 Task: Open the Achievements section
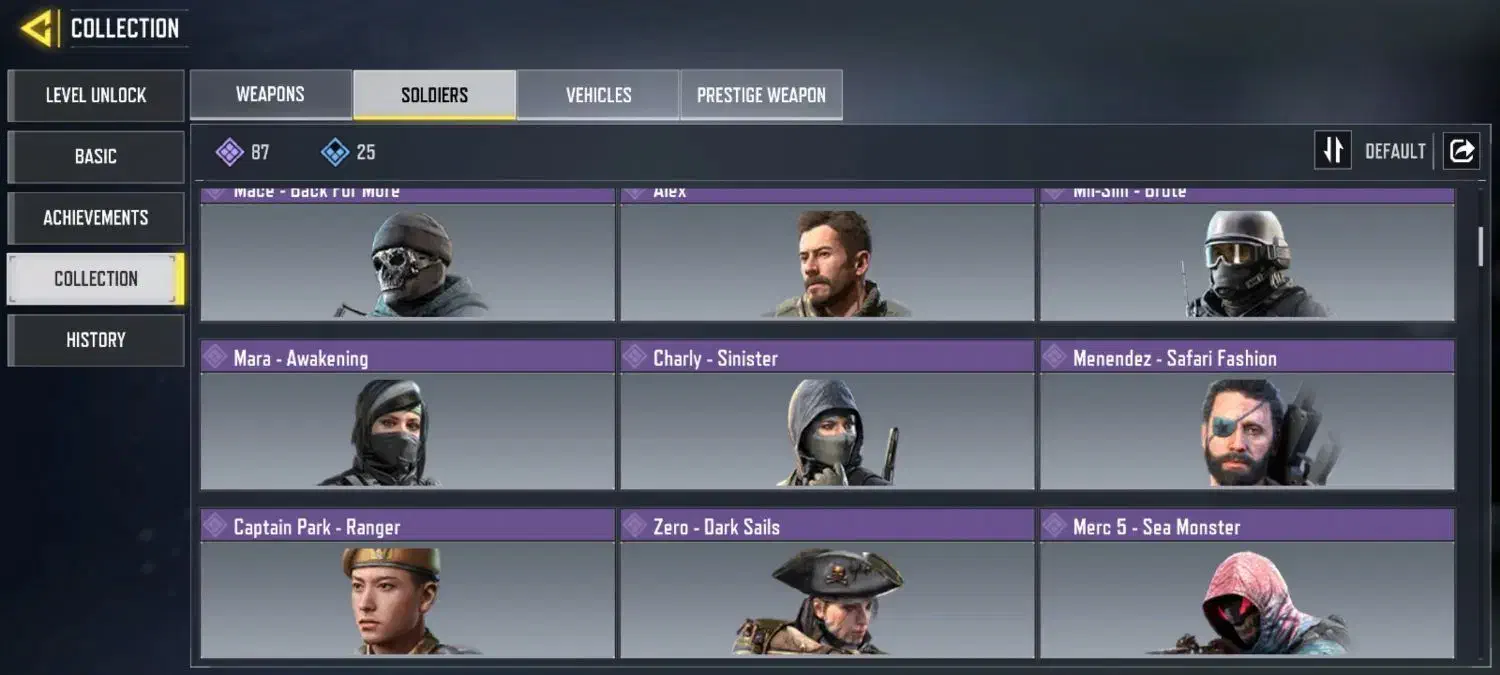pos(96,218)
